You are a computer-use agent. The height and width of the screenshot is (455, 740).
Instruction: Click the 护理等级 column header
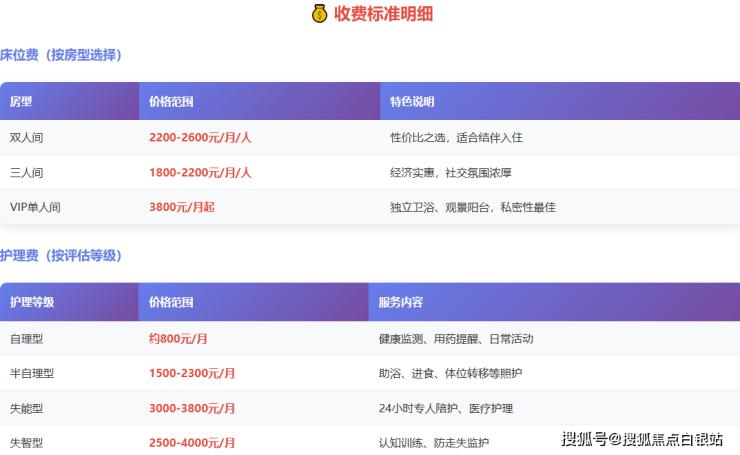tap(32, 302)
